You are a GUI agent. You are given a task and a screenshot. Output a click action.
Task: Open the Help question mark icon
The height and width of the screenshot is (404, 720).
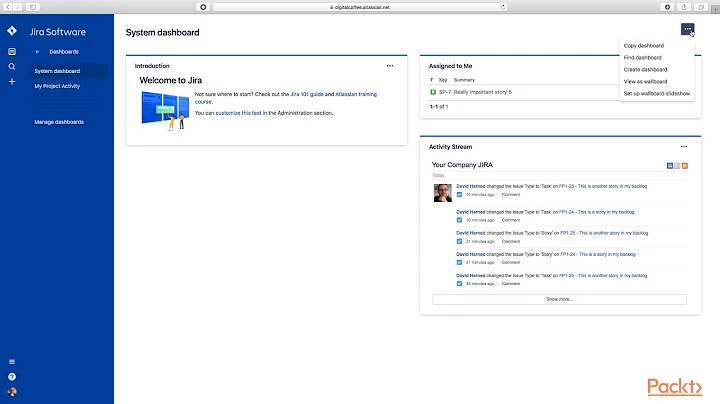(12, 377)
